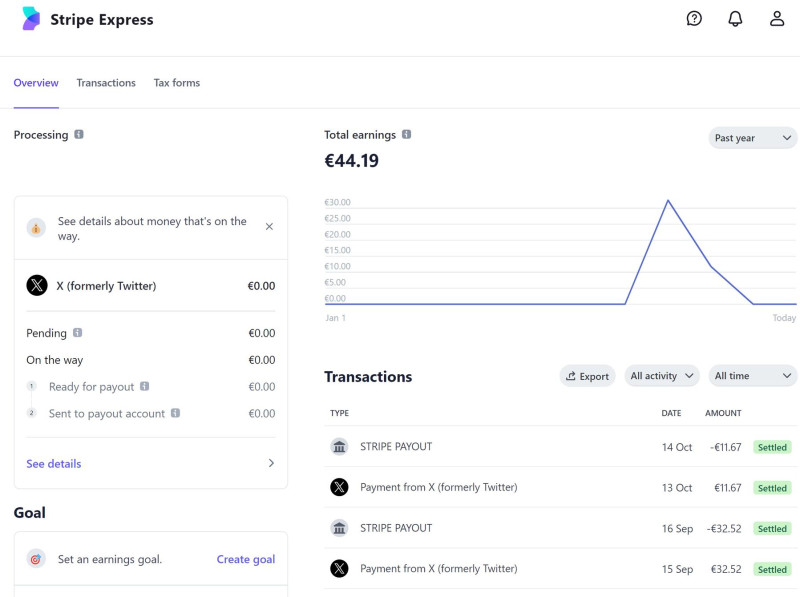Click bank icon of 16 Sep Stripe payout
Image resolution: width=800 pixels, height=597 pixels.
(x=339, y=528)
